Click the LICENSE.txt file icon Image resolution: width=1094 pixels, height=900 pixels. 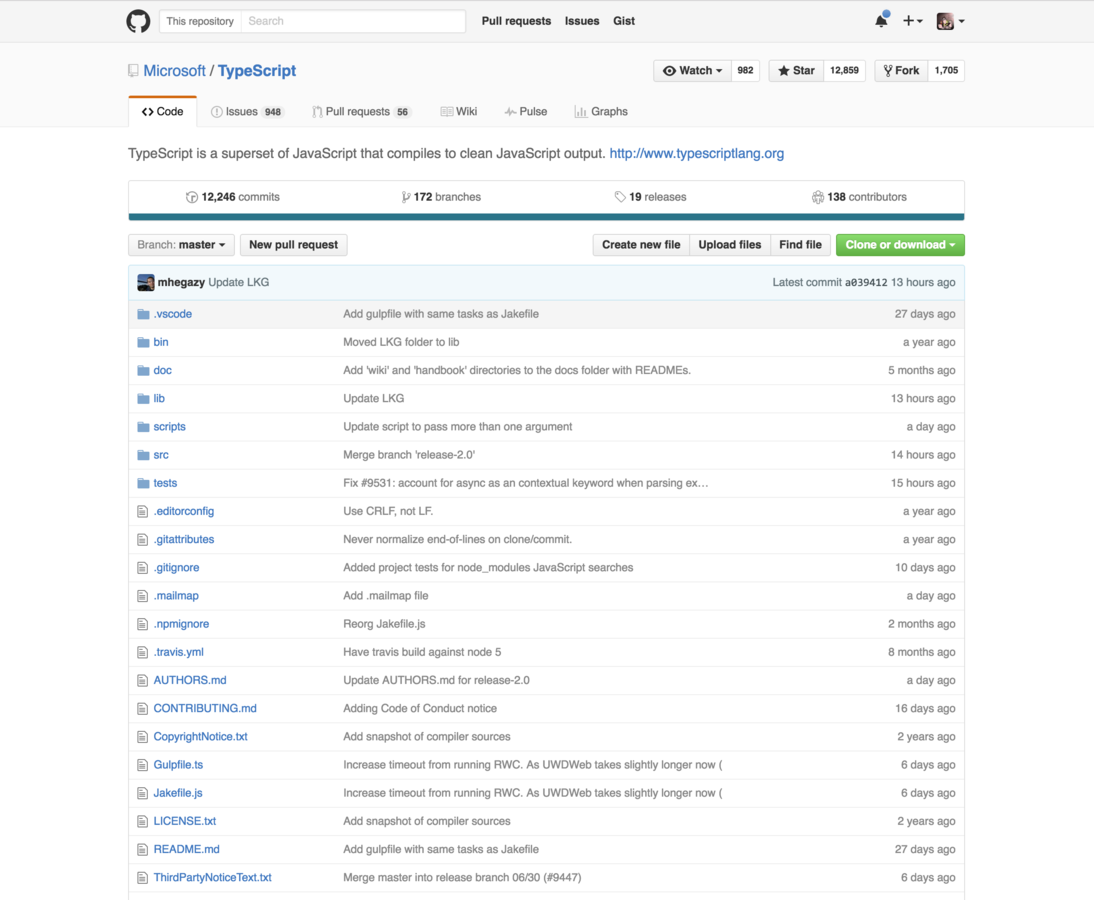[142, 821]
